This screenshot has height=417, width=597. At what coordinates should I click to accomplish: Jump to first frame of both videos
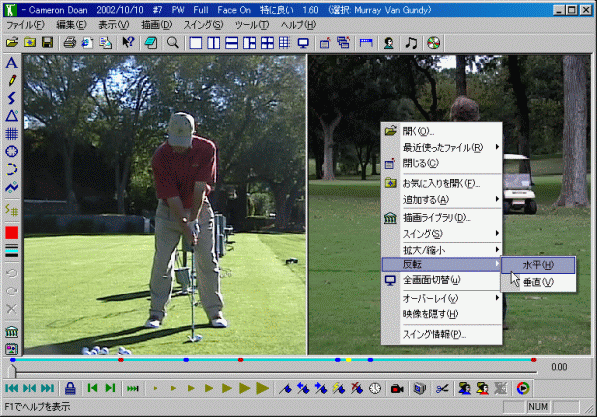point(11,388)
